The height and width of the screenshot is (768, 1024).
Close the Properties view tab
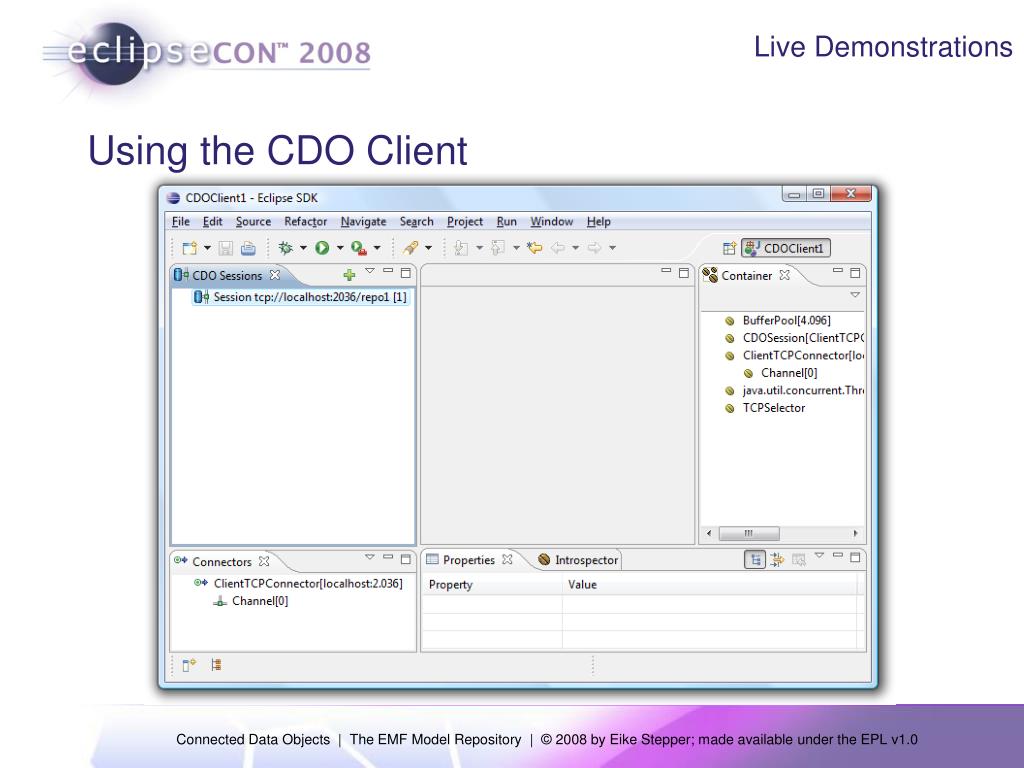pyautogui.click(x=507, y=560)
